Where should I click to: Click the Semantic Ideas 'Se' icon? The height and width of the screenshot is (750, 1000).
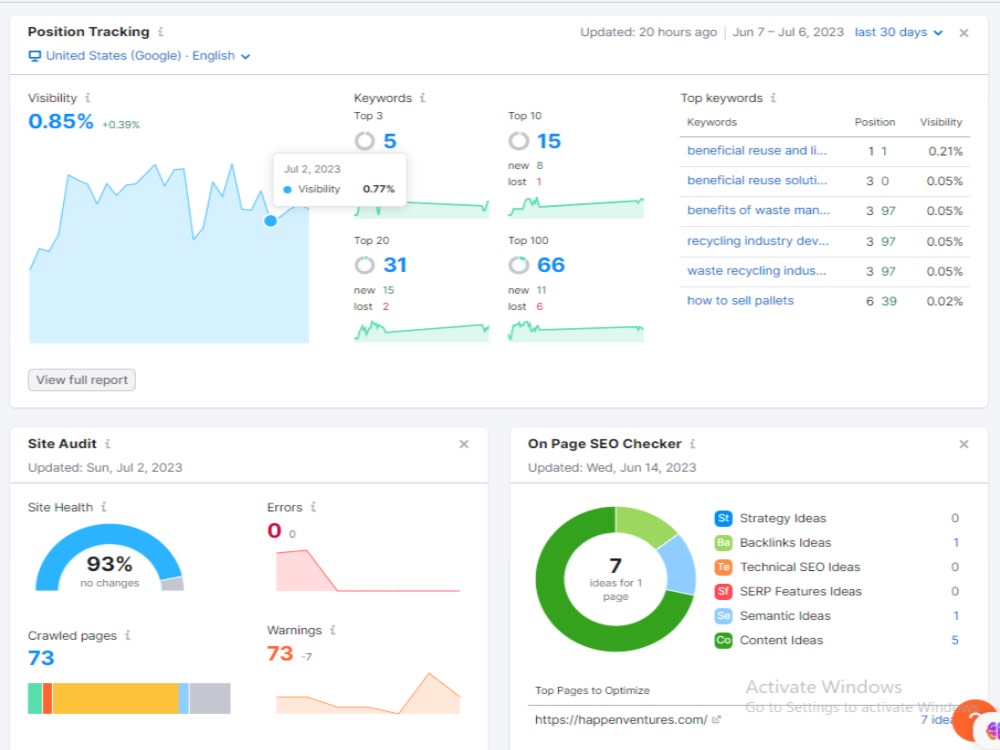(x=723, y=616)
